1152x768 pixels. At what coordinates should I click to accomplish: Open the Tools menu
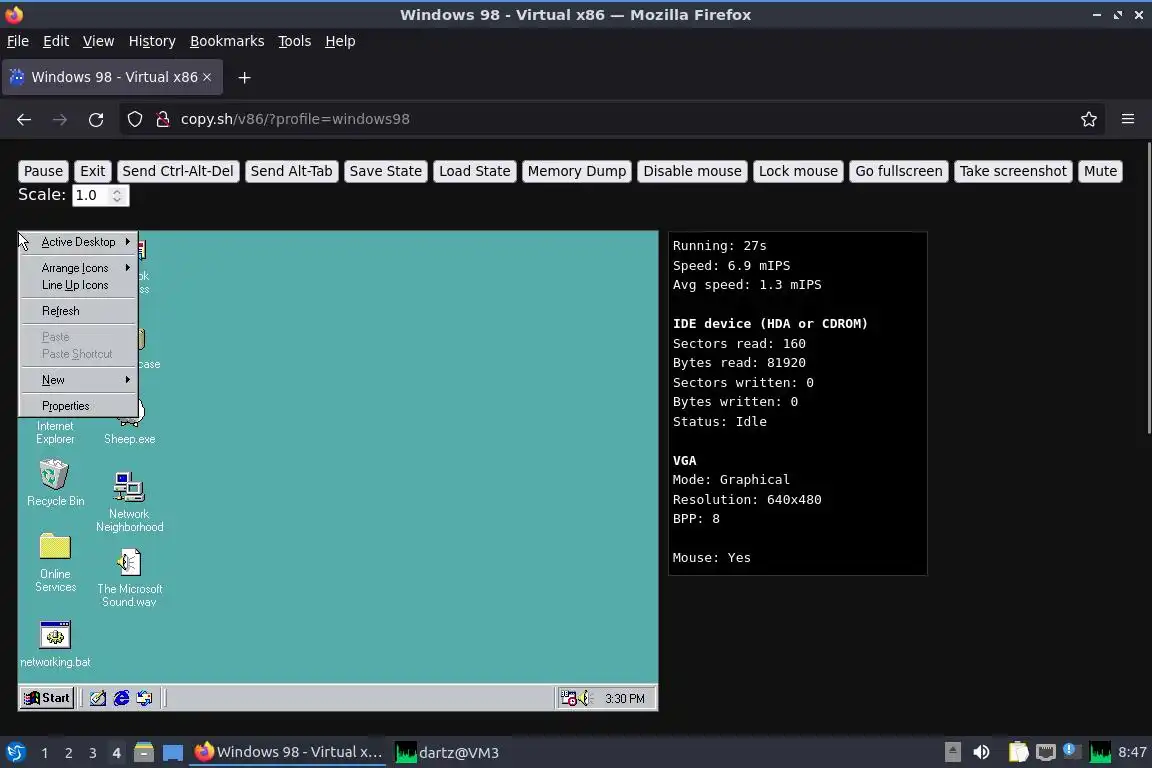tap(295, 41)
